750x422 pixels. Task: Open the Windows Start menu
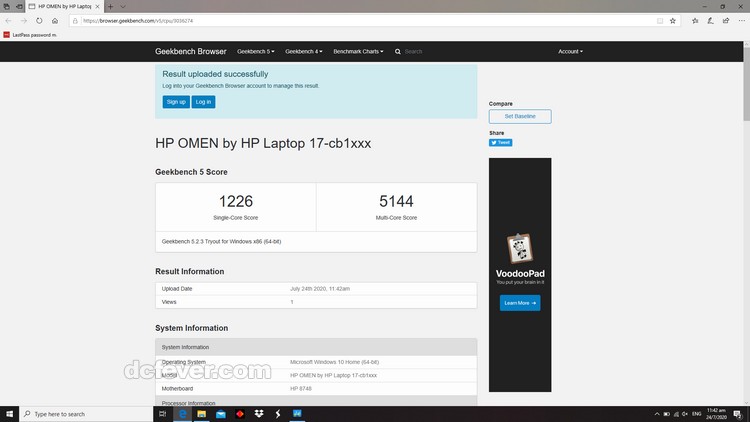coord(10,414)
